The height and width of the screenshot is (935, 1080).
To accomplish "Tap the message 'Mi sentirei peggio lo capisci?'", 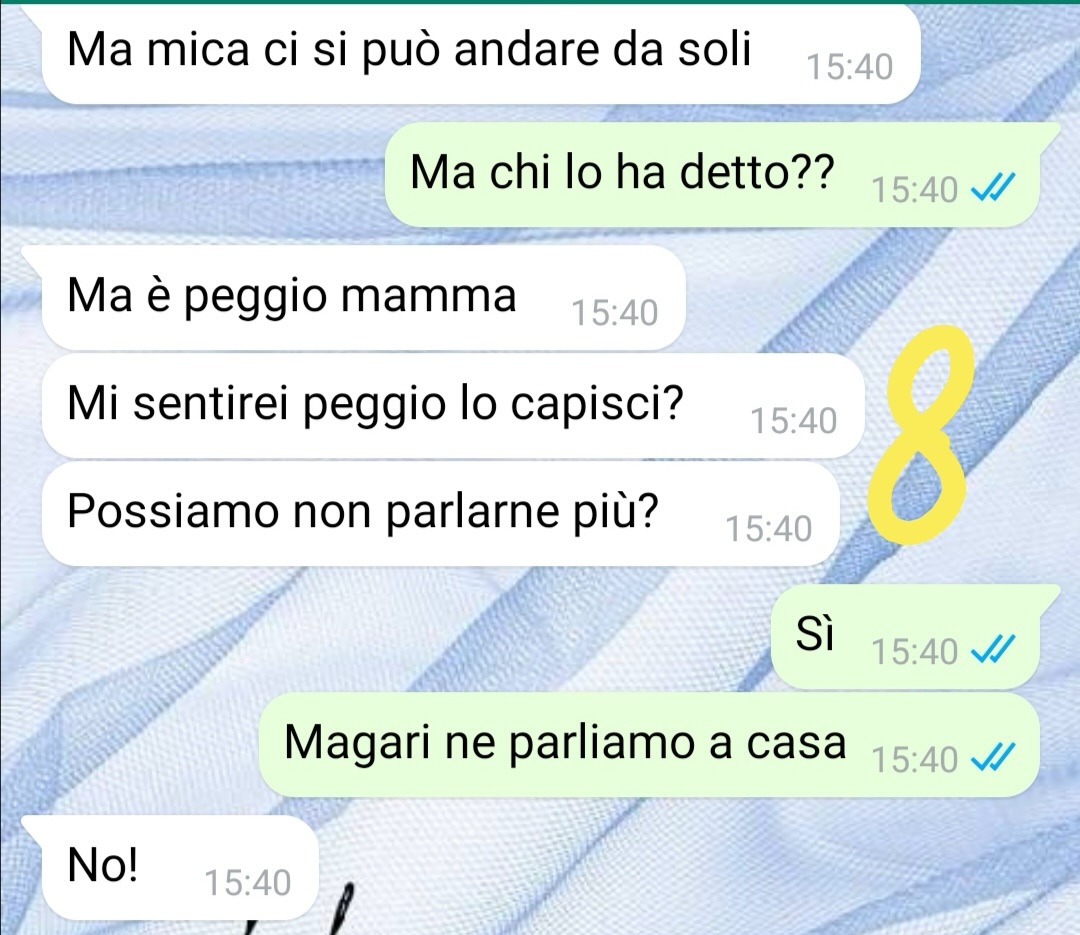I will pos(453,406).
